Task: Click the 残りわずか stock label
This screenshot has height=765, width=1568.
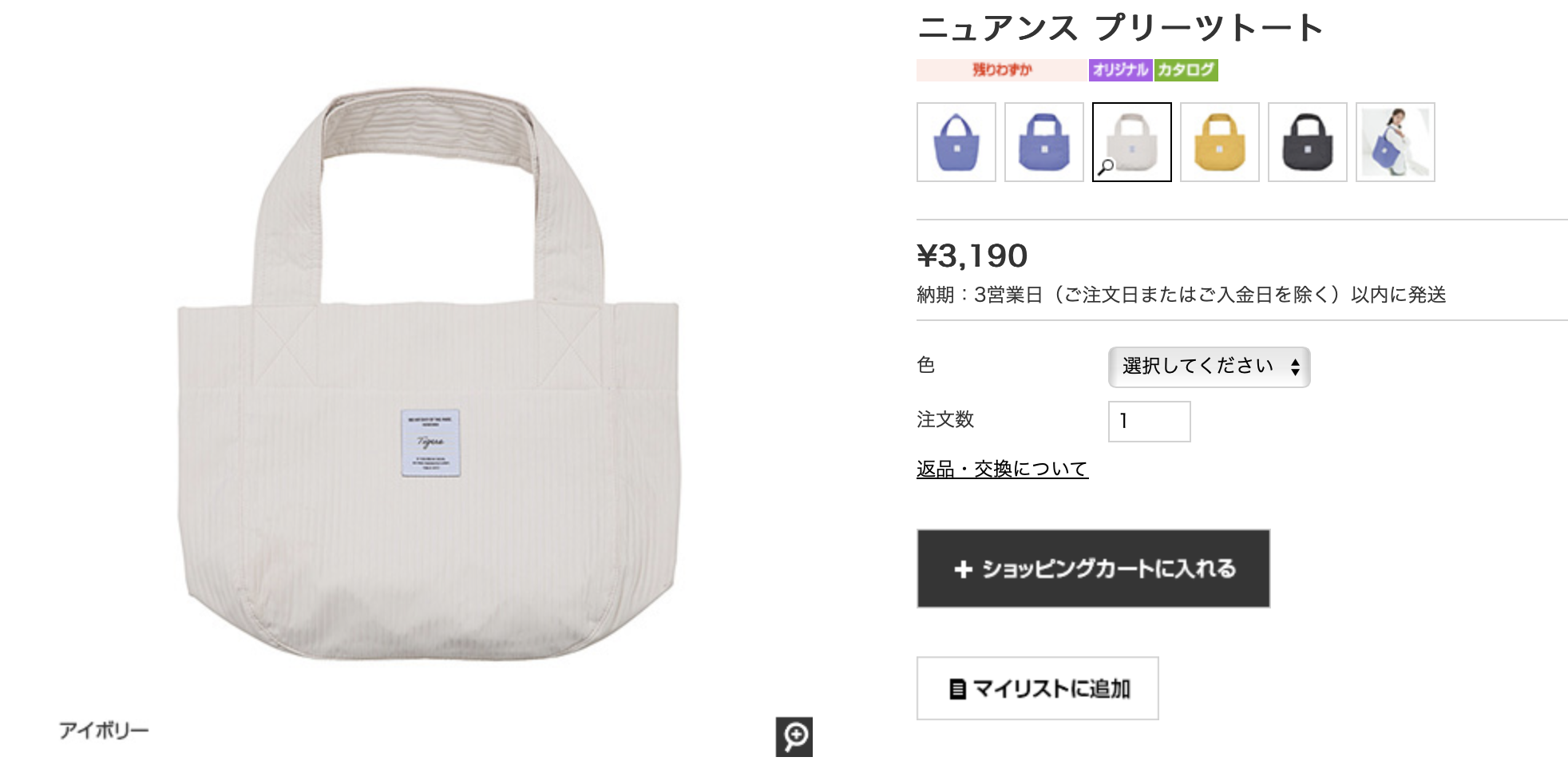Action: click(1001, 70)
